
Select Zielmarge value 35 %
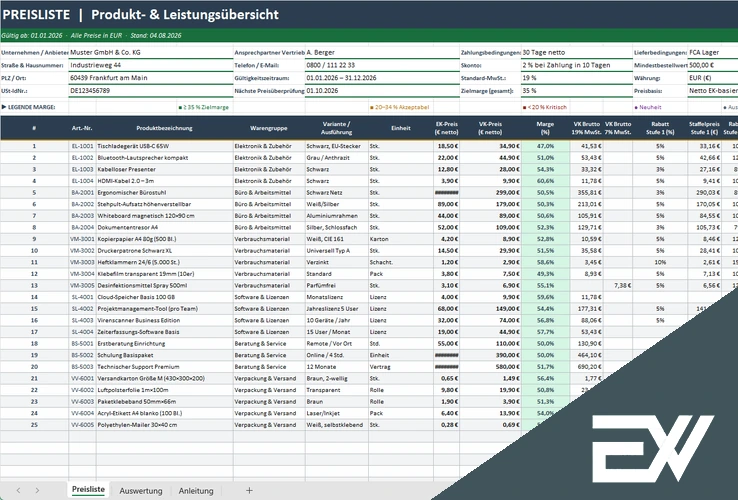coord(577,91)
